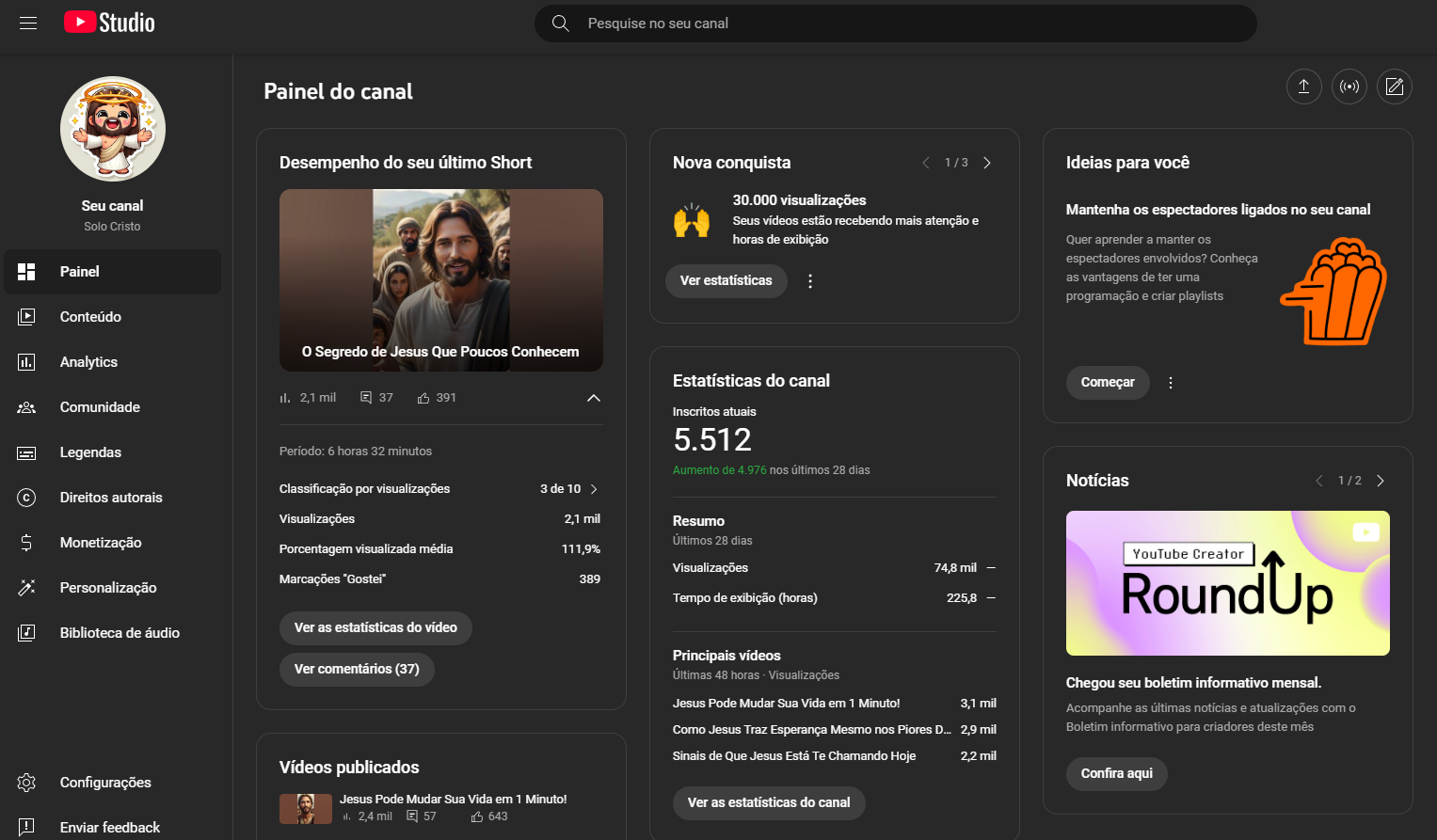Click Ver as estatísticas do canal

(769, 803)
